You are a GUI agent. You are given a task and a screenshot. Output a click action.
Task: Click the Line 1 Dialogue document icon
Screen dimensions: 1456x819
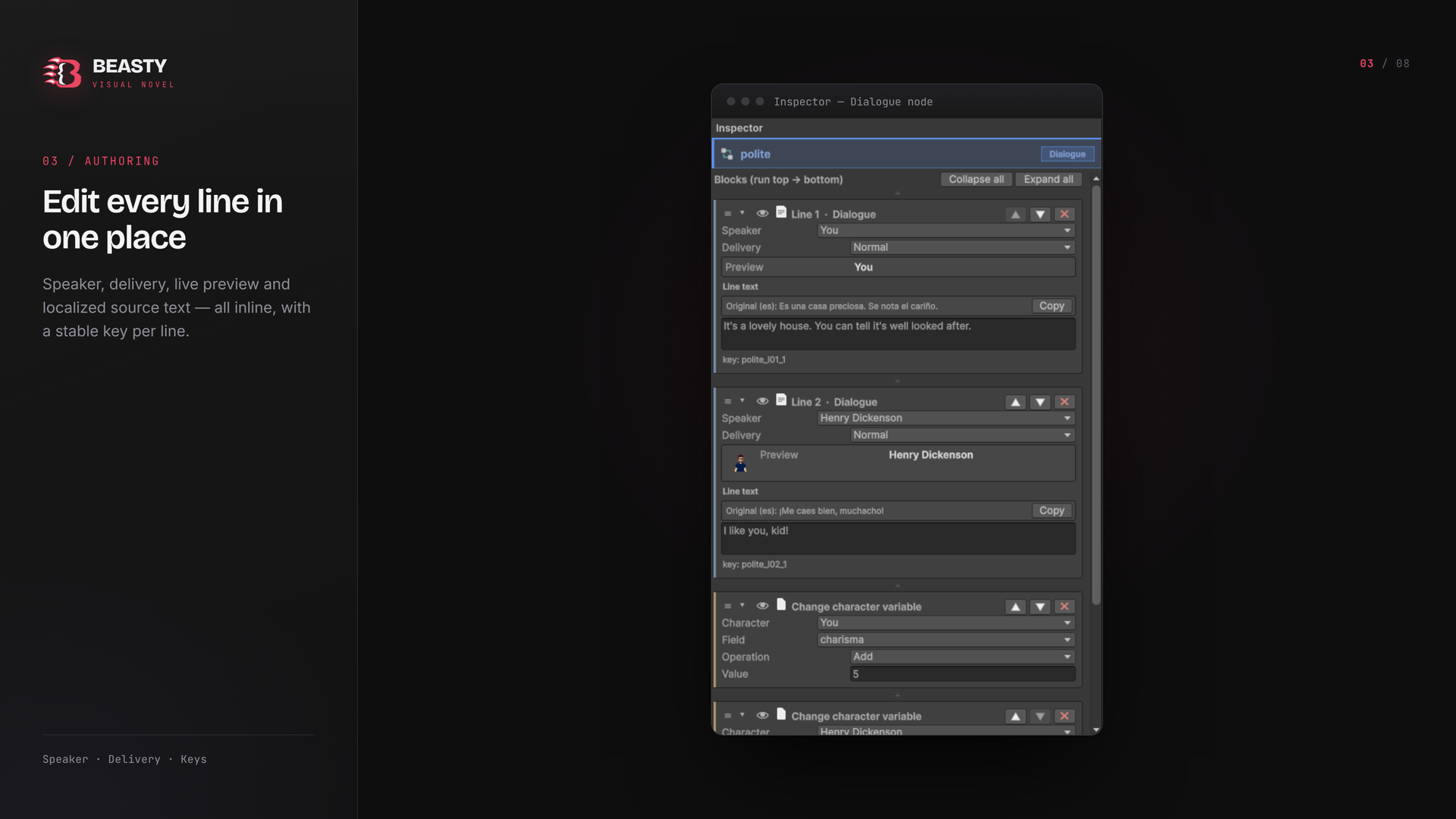tap(781, 212)
